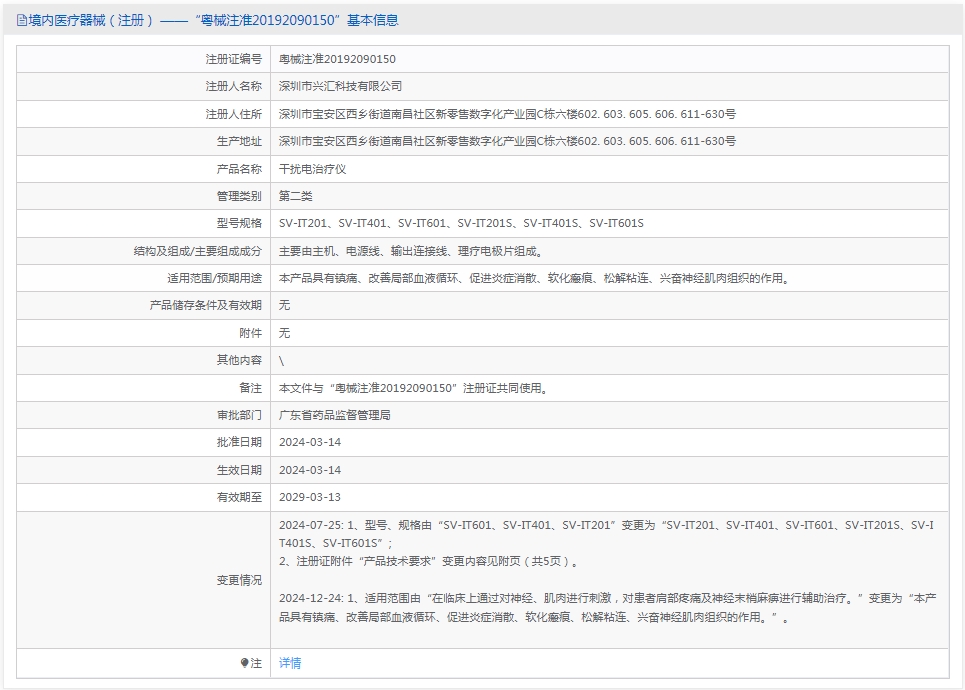Click approval department 广东省药品监督管理局

[x=335, y=415]
